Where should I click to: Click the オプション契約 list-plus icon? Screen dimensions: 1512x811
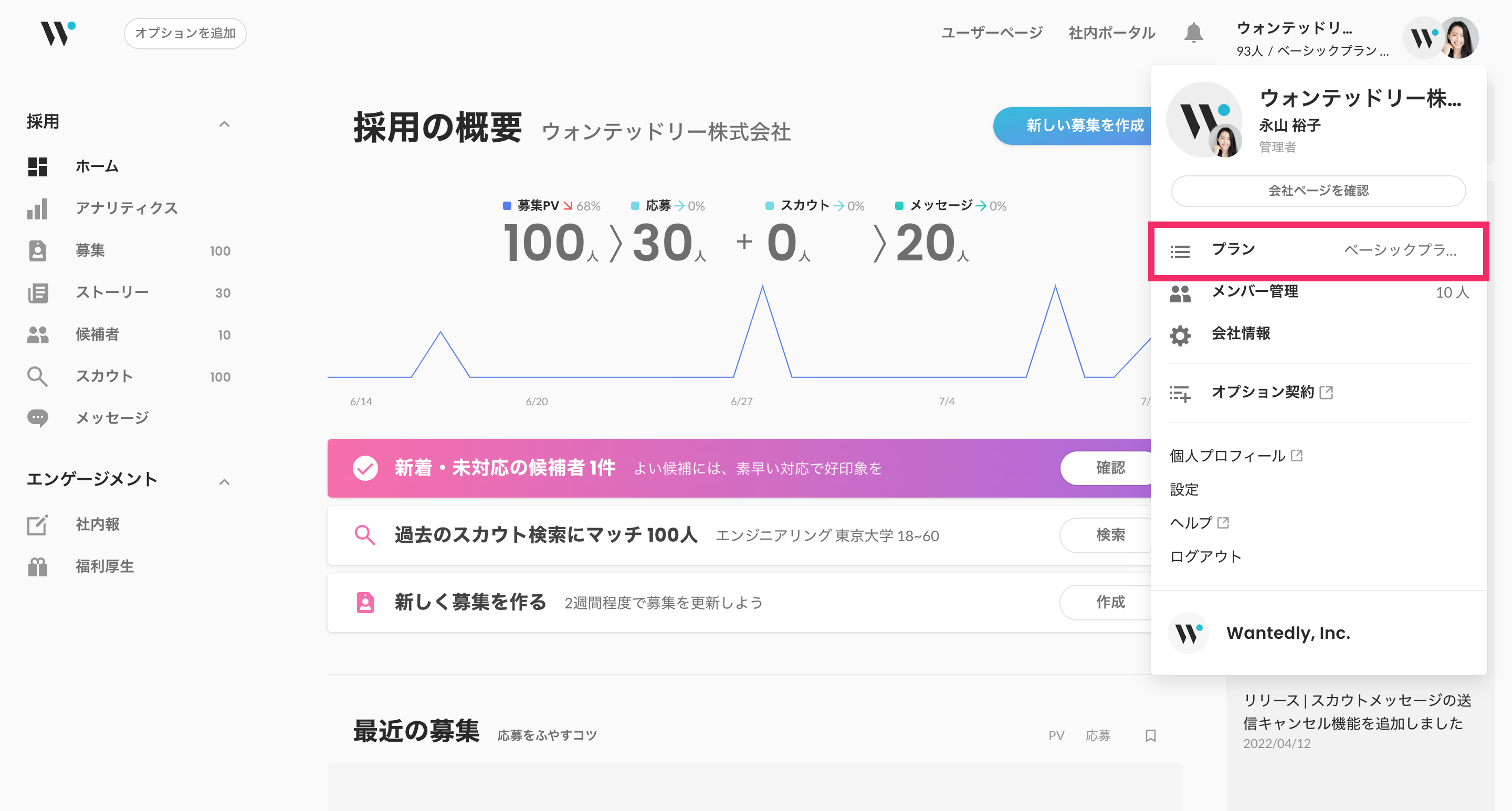coord(1180,393)
